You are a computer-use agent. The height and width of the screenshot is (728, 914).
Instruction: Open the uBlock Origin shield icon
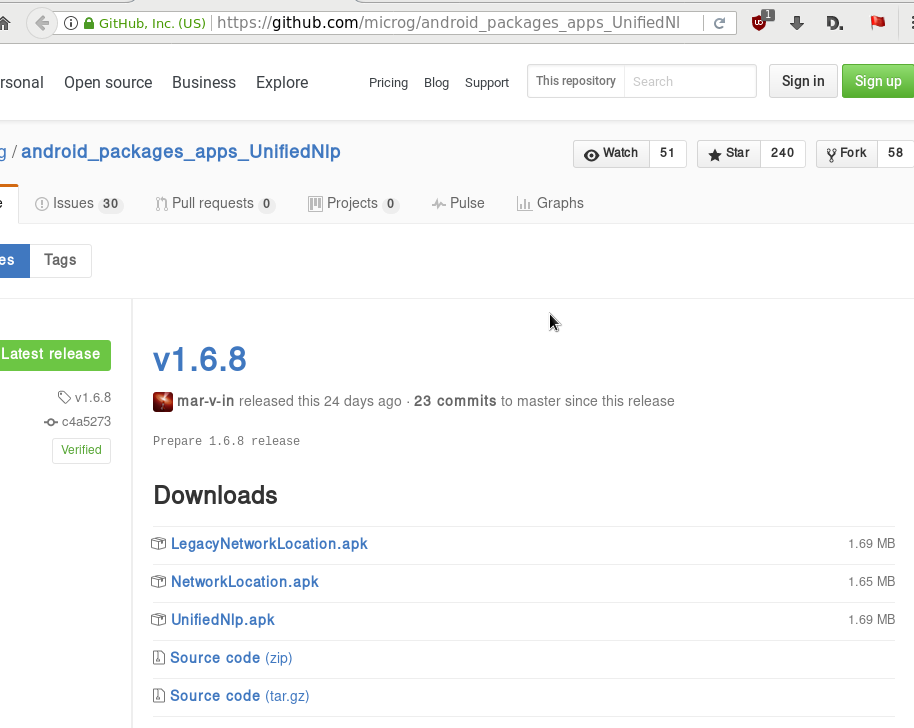761,22
